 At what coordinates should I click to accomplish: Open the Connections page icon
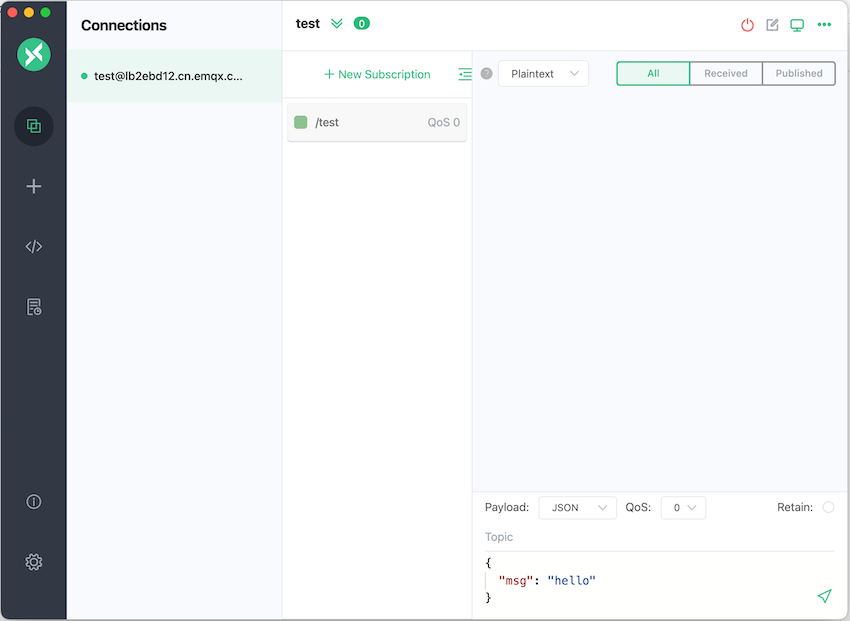click(x=34, y=126)
